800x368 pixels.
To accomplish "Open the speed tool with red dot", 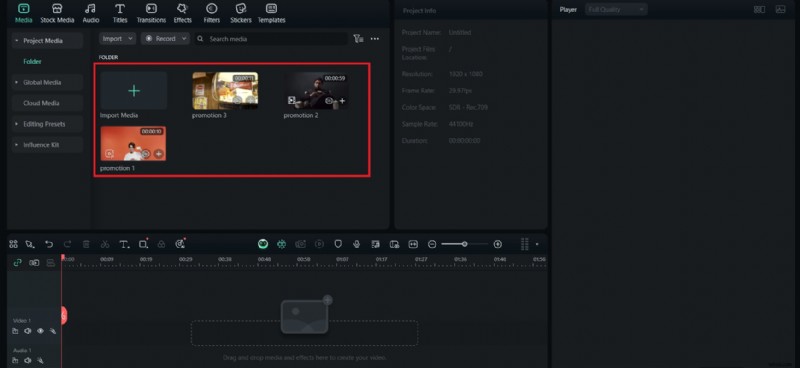I will click(x=180, y=244).
